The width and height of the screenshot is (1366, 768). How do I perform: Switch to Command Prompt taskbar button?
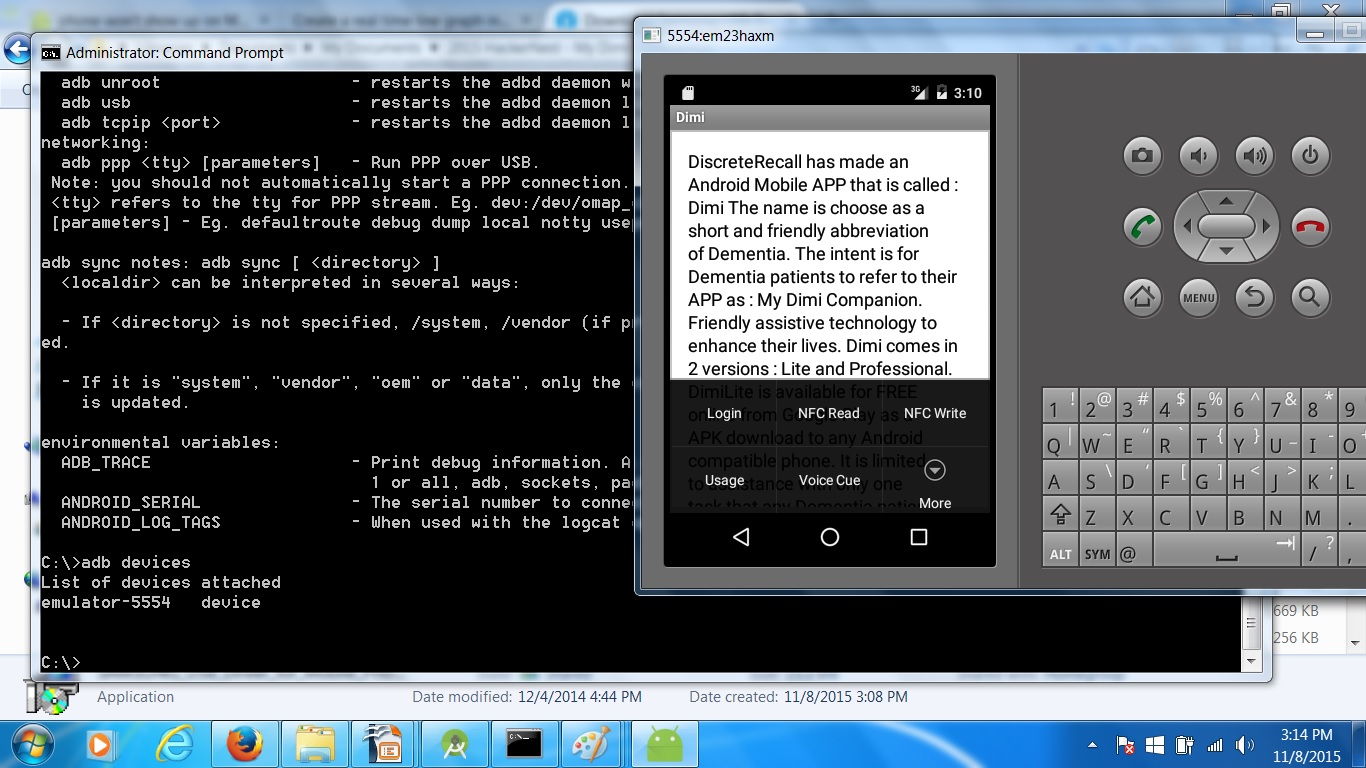point(524,744)
